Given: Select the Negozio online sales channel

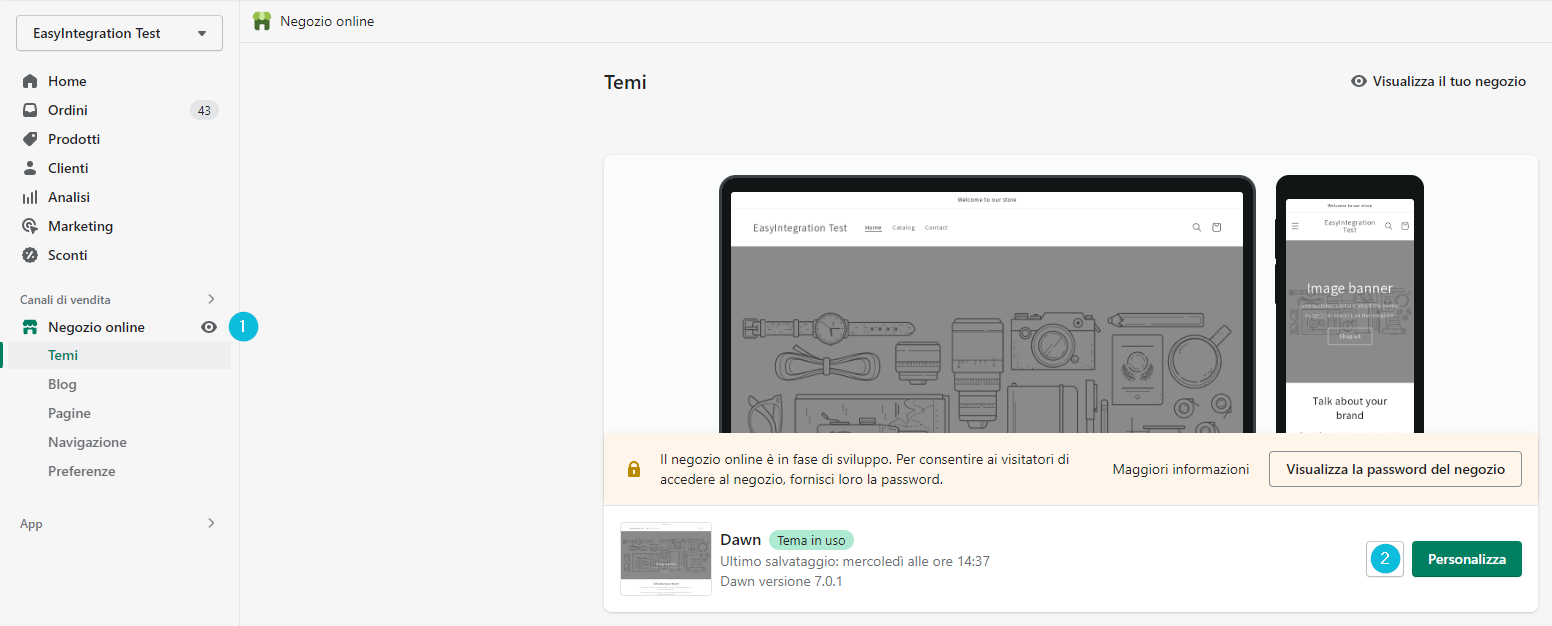Looking at the screenshot, I should 96,327.
